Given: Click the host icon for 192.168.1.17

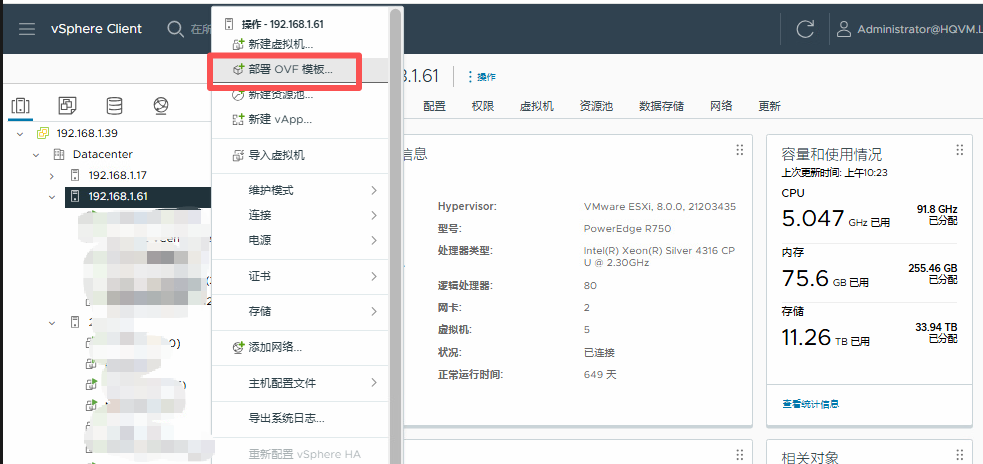Looking at the screenshot, I should [75, 175].
